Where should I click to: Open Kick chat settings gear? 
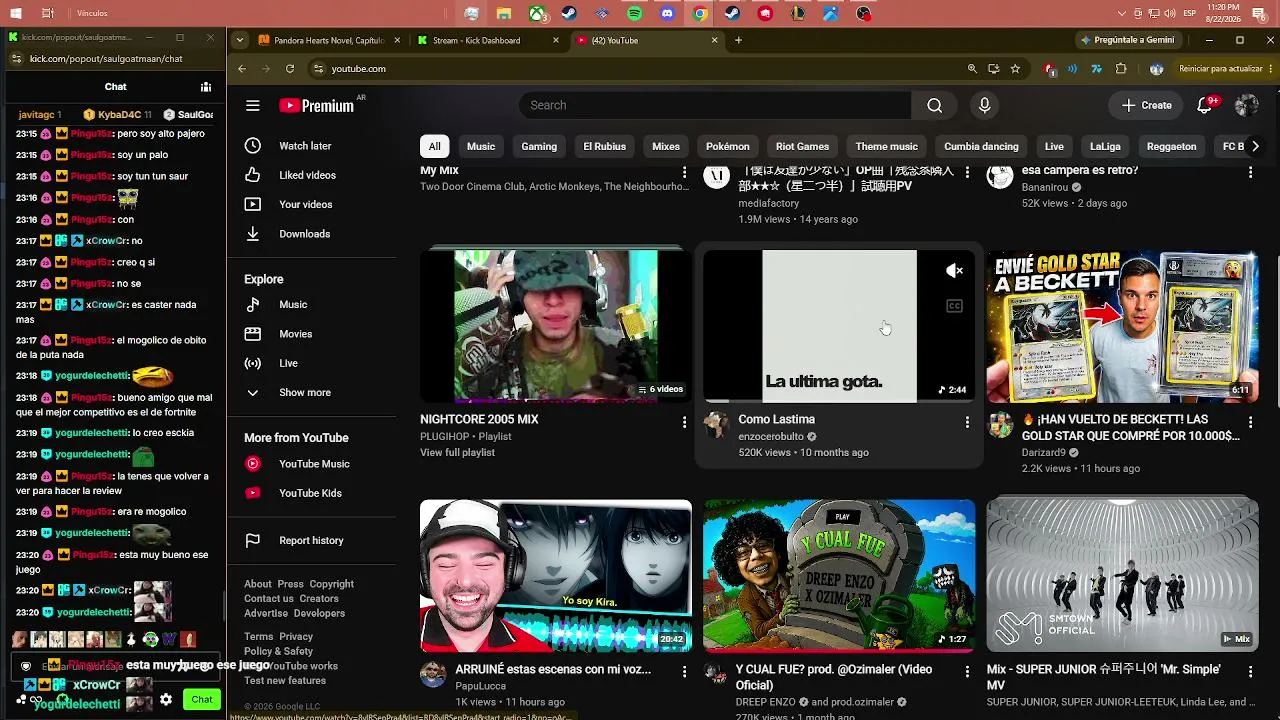pyautogui.click(x=166, y=700)
